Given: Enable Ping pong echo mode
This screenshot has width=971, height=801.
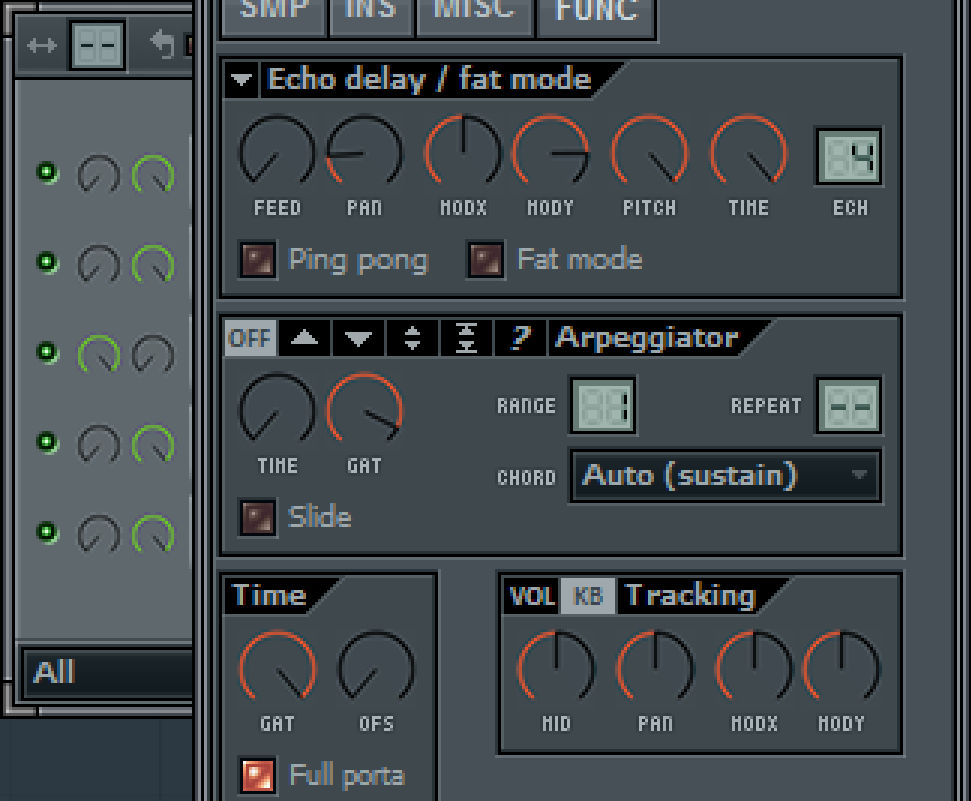Looking at the screenshot, I should pyautogui.click(x=257, y=259).
